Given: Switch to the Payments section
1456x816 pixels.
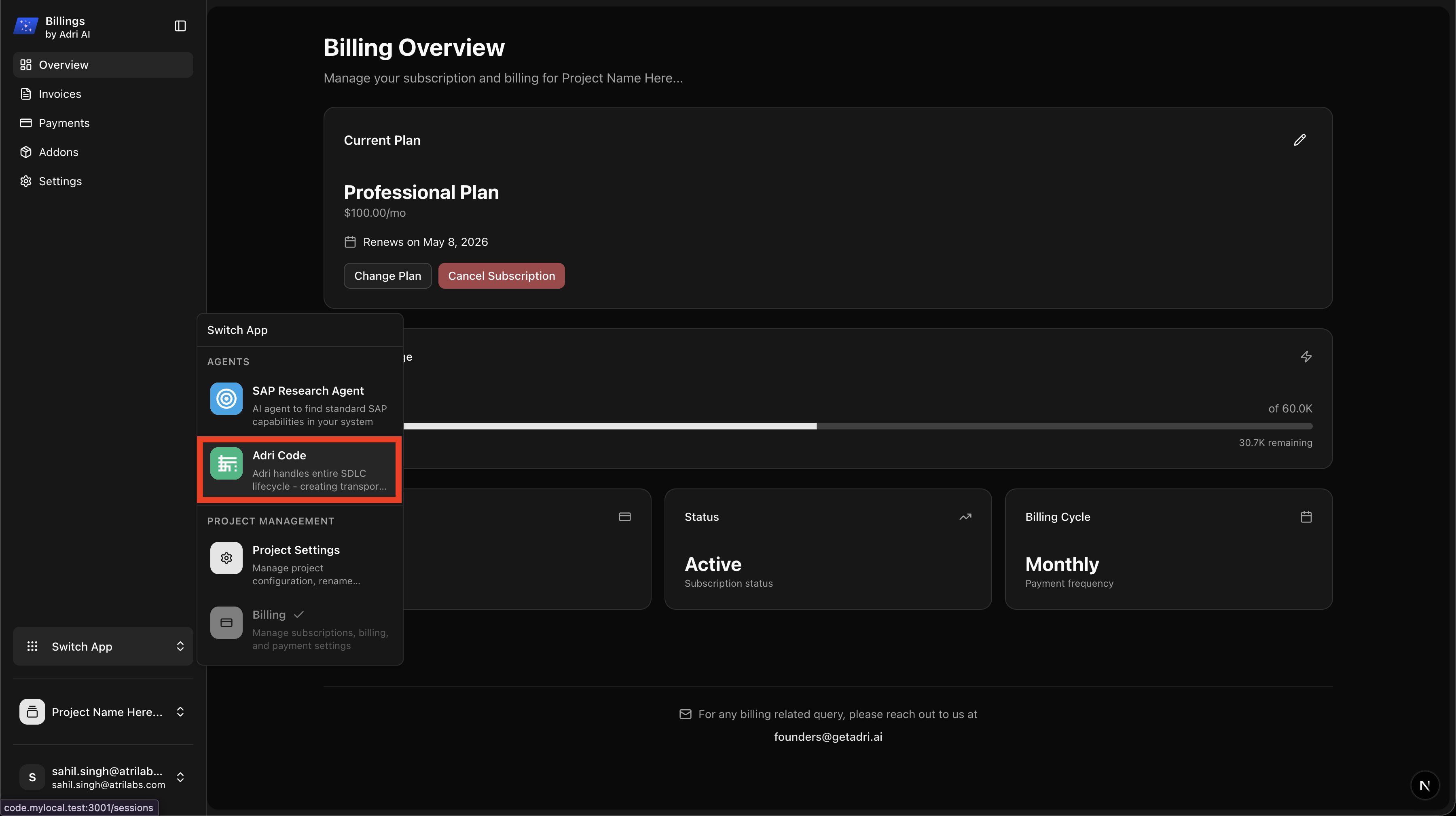Looking at the screenshot, I should point(64,123).
